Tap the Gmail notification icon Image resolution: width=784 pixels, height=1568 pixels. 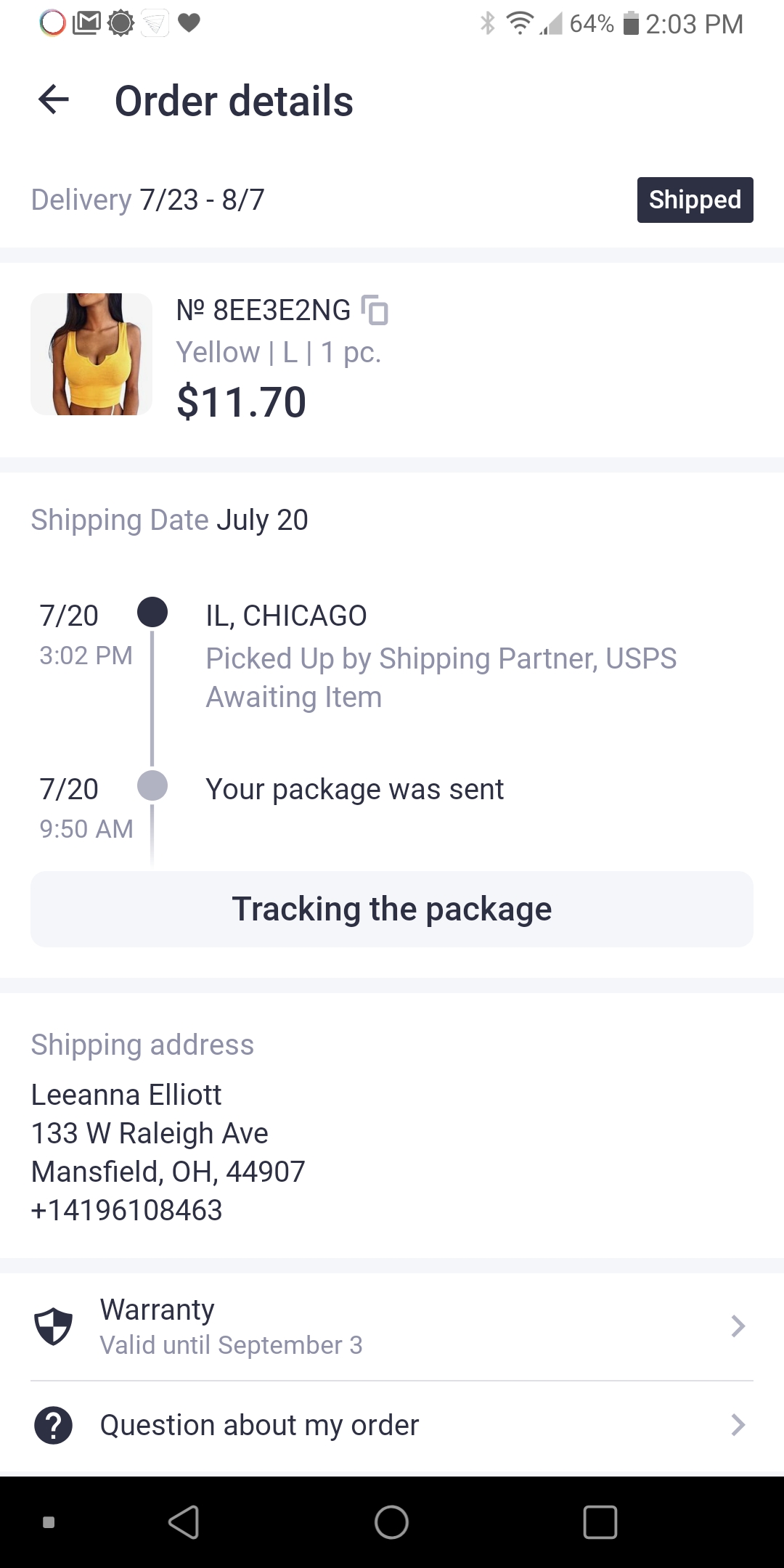(87, 23)
